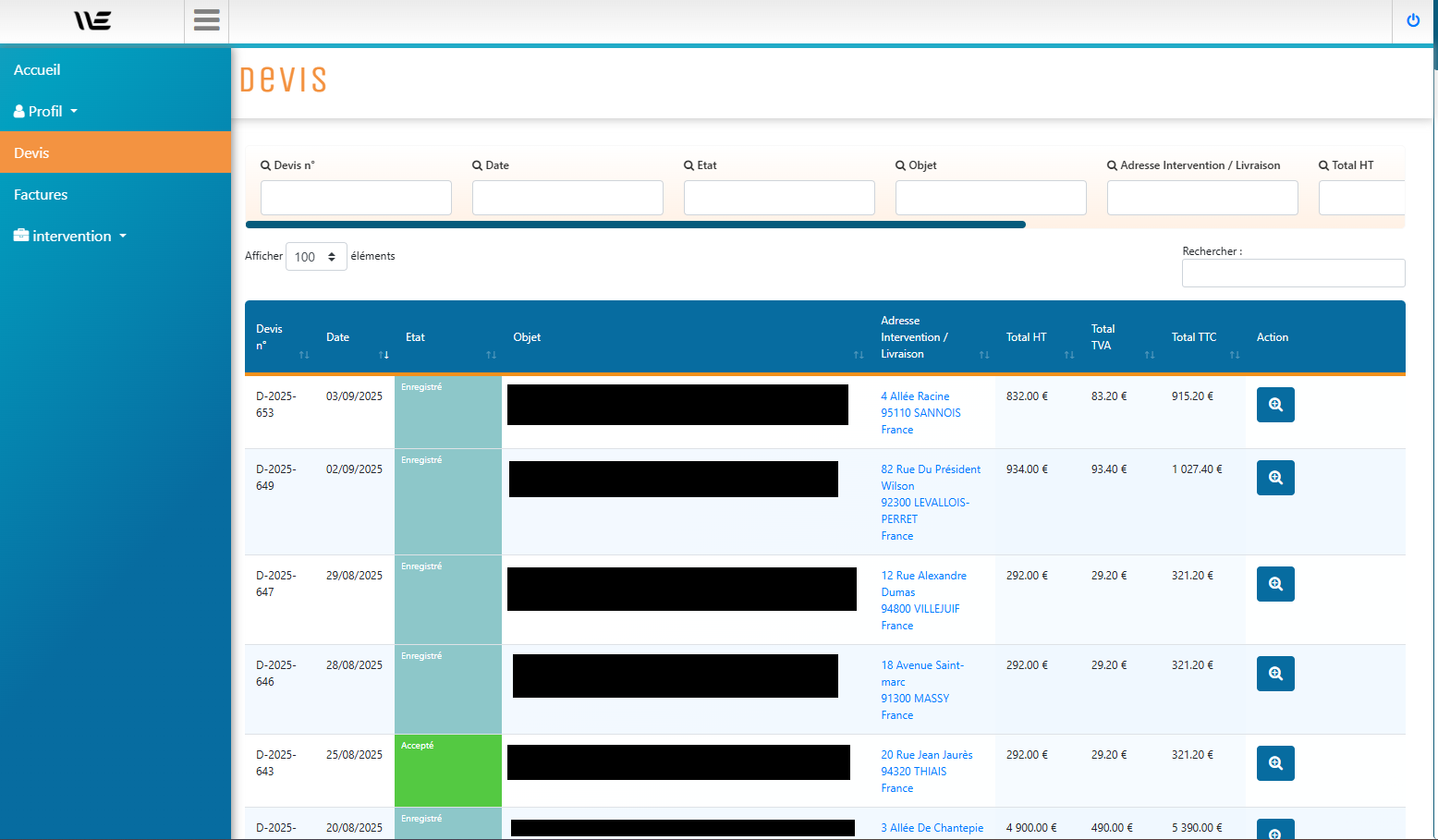
Task: Open the Afficher elements count selector
Action: (x=316, y=257)
